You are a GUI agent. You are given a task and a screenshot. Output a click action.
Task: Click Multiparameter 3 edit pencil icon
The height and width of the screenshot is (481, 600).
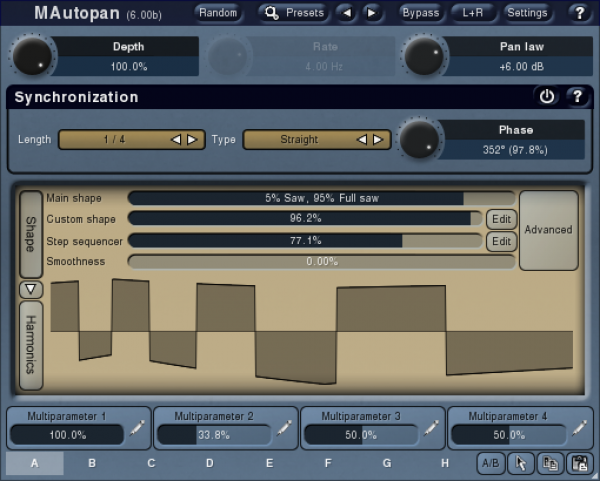click(431, 428)
